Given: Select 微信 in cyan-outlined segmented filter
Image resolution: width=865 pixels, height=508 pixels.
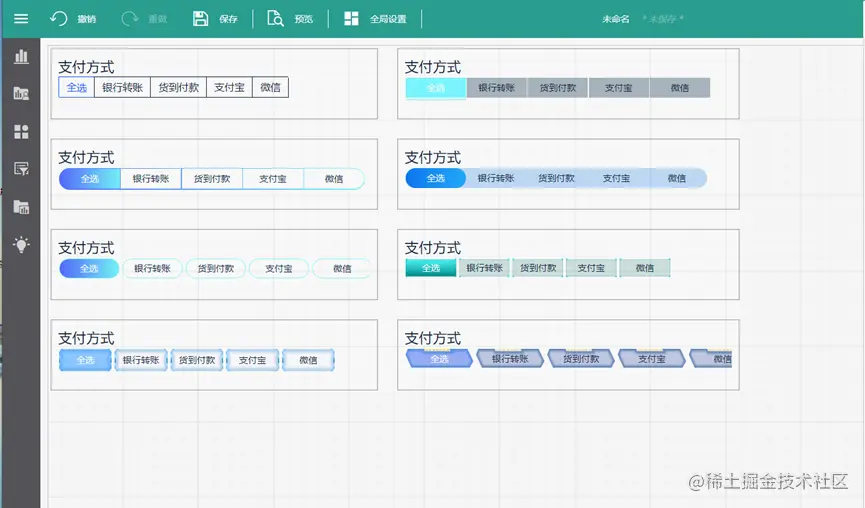Looking at the screenshot, I should (x=334, y=179).
